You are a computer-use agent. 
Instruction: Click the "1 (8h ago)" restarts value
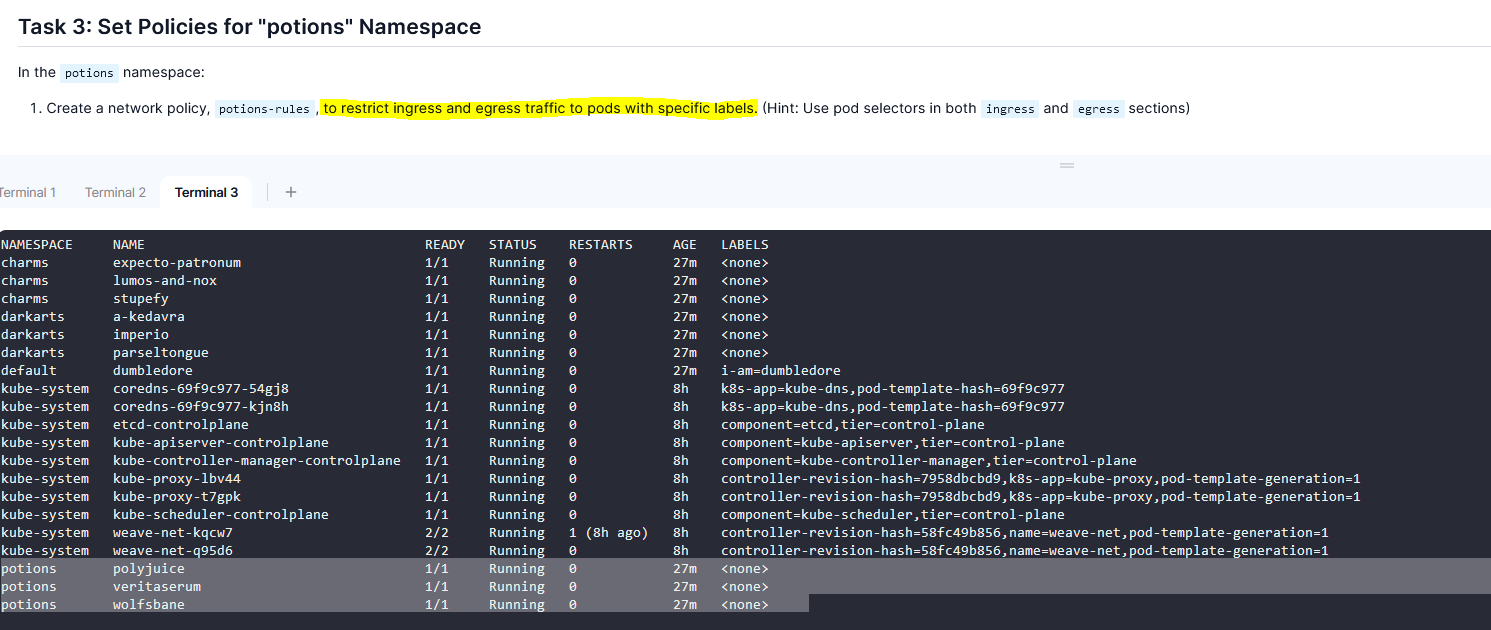(x=609, y=532)
